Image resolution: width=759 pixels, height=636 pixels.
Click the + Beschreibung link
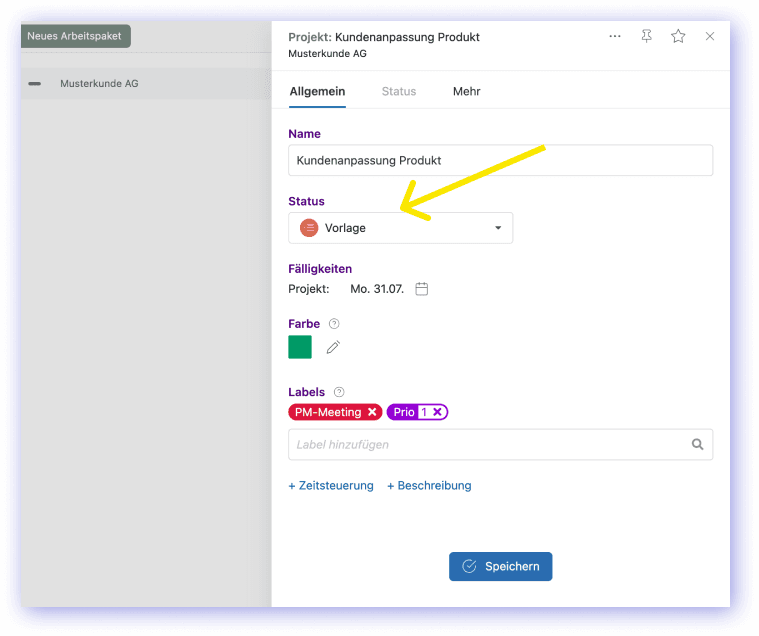click(x=429, y=486)
